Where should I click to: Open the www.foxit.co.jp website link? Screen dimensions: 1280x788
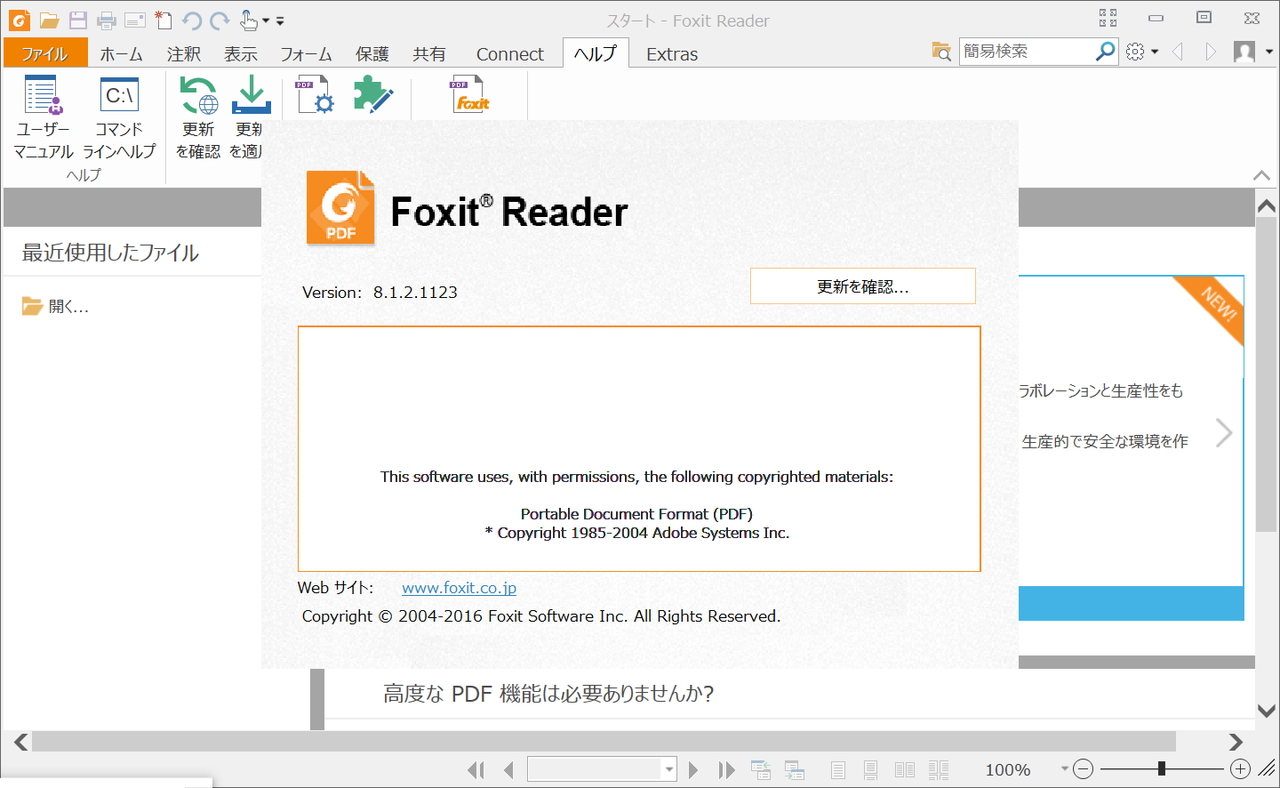(458, 588)
